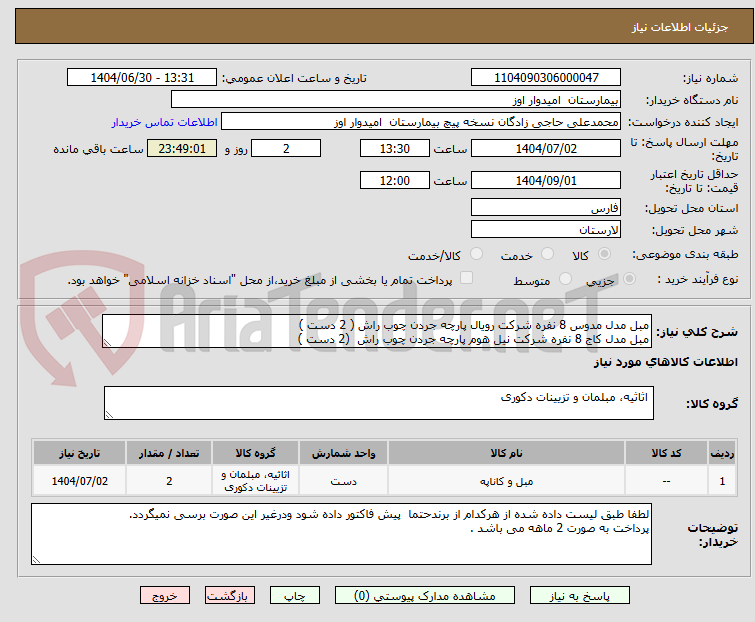Select the متوسط purchase type radio
Viewport: 755px width, 622px height.
(565, 279)
